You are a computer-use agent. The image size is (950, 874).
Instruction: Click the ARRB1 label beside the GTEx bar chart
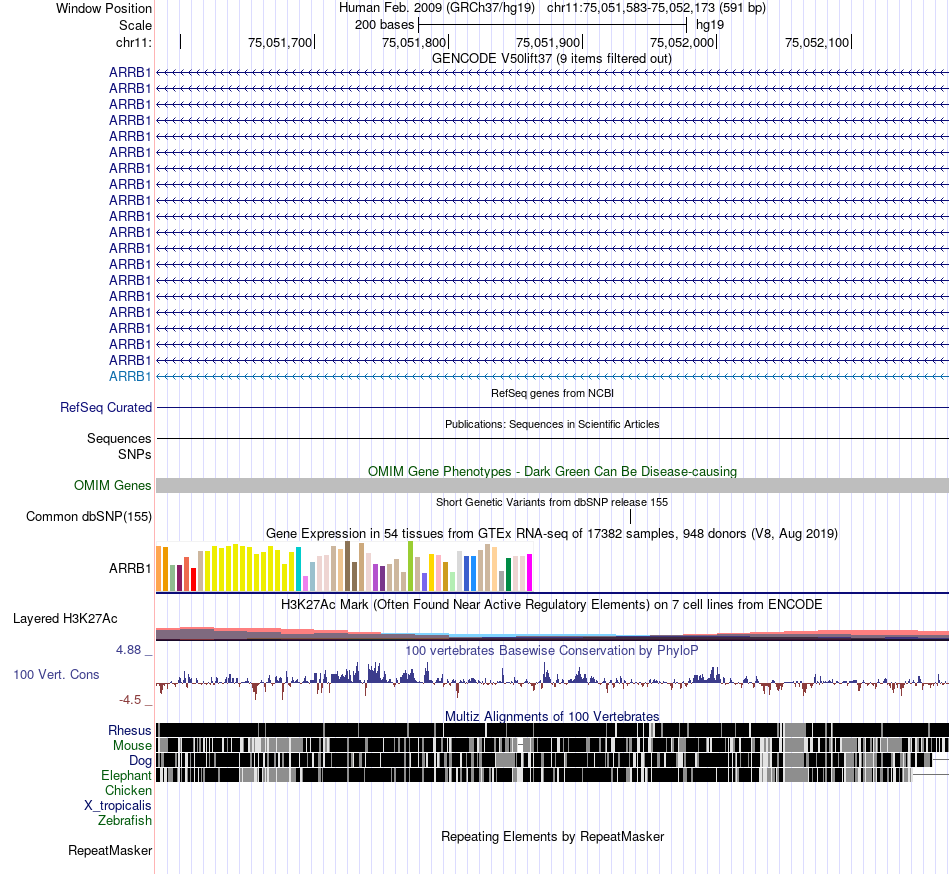tap(130, 568)
